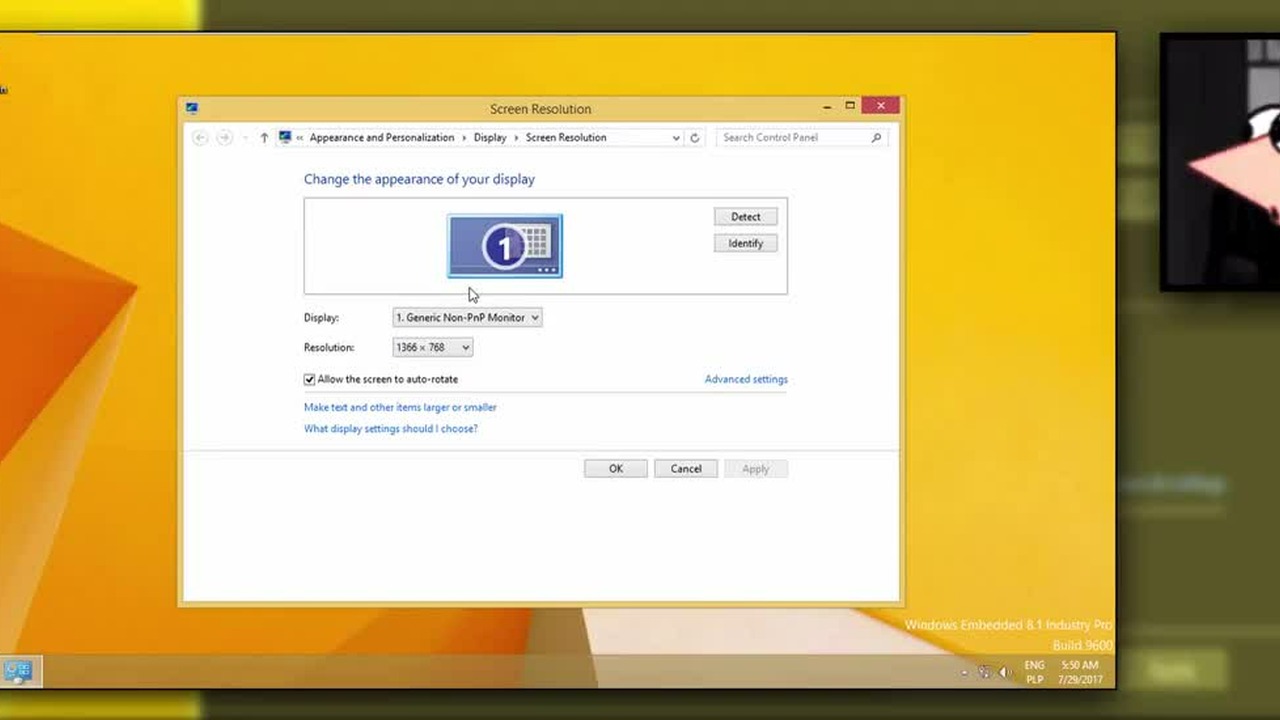
Task: Go forward using the navigation arrow
Action: tap(224, 138)
